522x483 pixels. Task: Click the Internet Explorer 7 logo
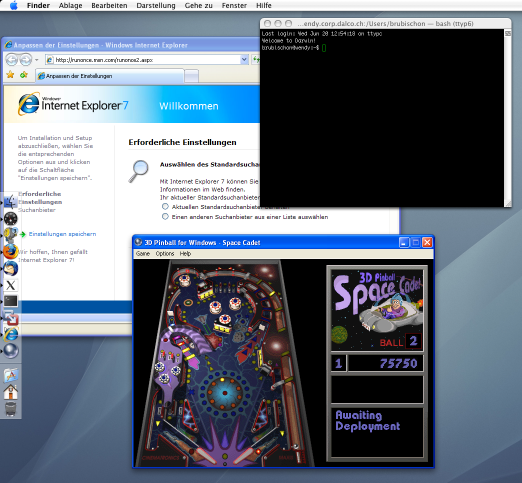coord(73,104)
